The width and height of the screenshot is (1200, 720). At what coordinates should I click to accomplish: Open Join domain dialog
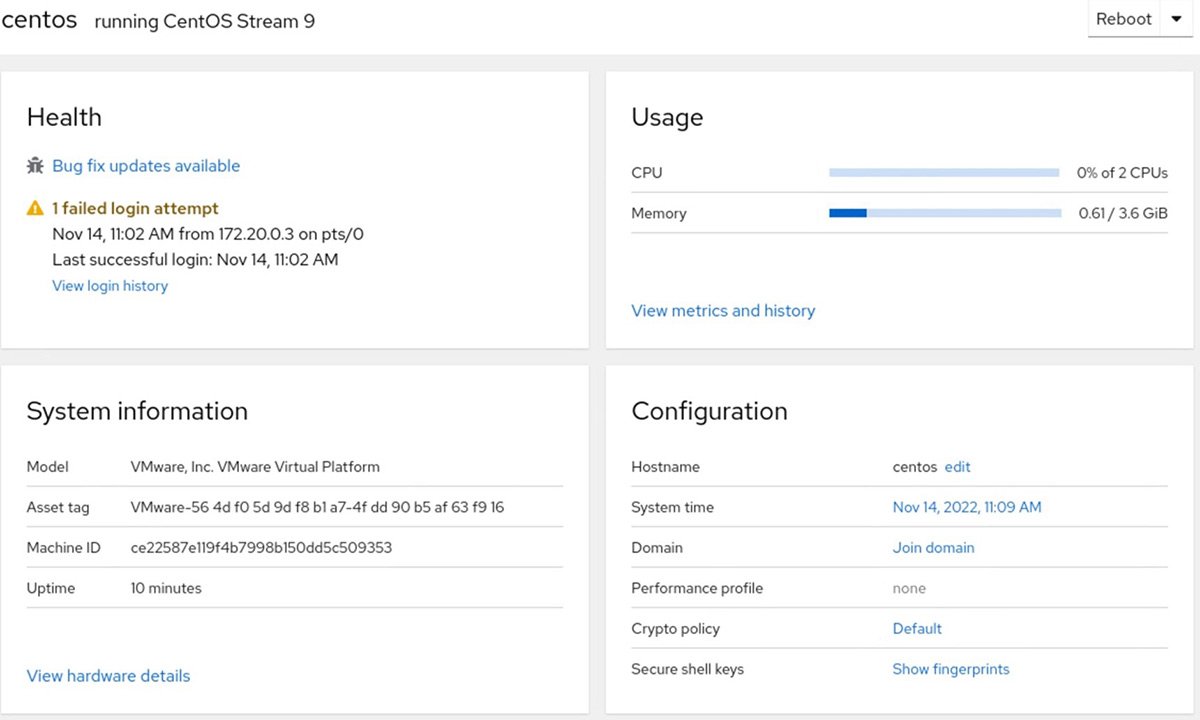coord(933,547)
